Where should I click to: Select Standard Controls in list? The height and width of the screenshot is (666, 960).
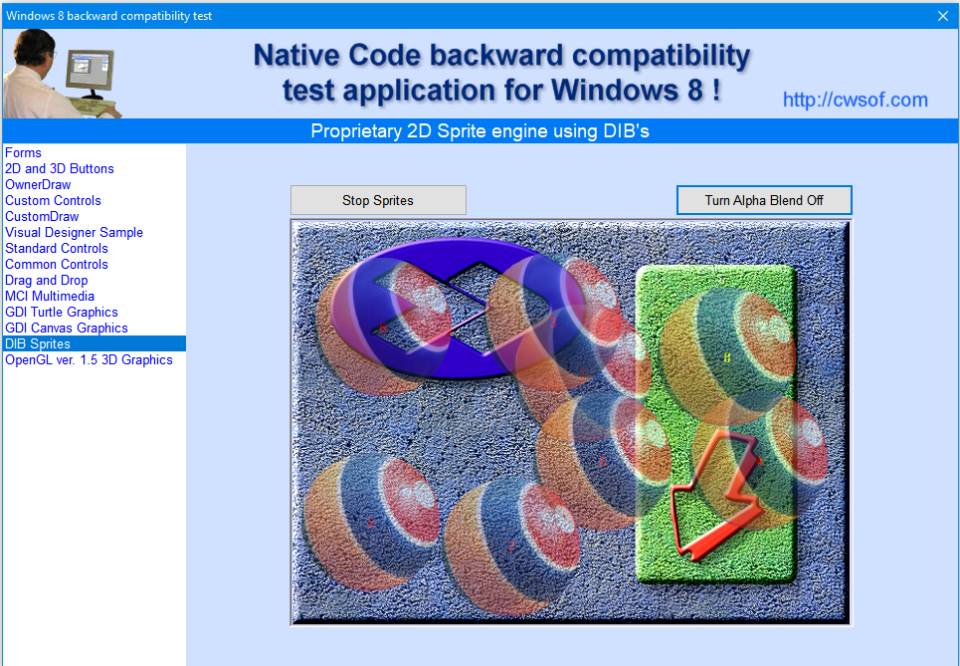click(57, 249)
